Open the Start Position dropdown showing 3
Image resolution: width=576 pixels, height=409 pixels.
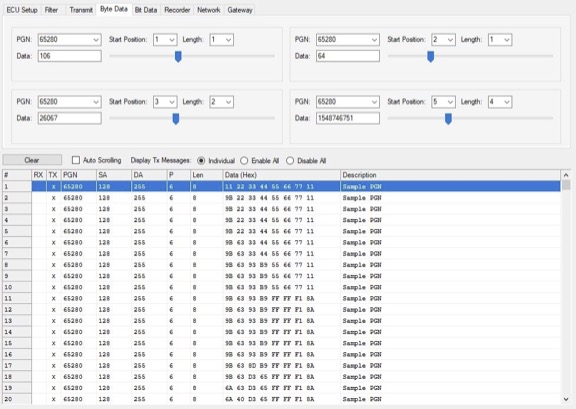pos(165,102)
